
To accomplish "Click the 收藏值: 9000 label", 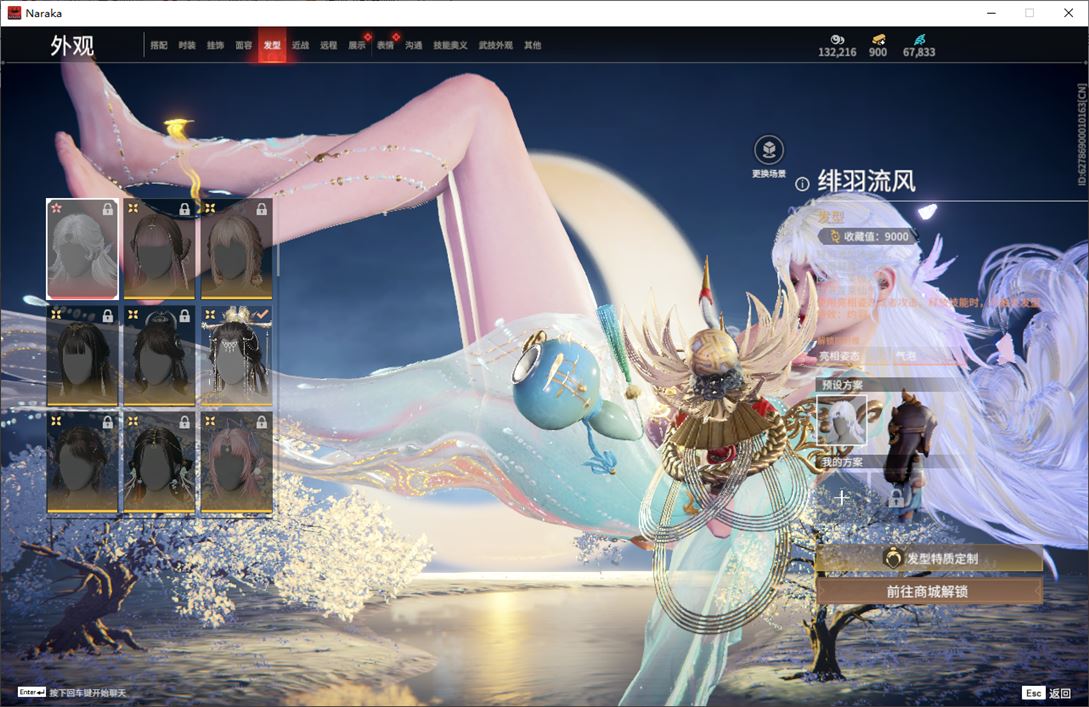I will coord(876,236).
